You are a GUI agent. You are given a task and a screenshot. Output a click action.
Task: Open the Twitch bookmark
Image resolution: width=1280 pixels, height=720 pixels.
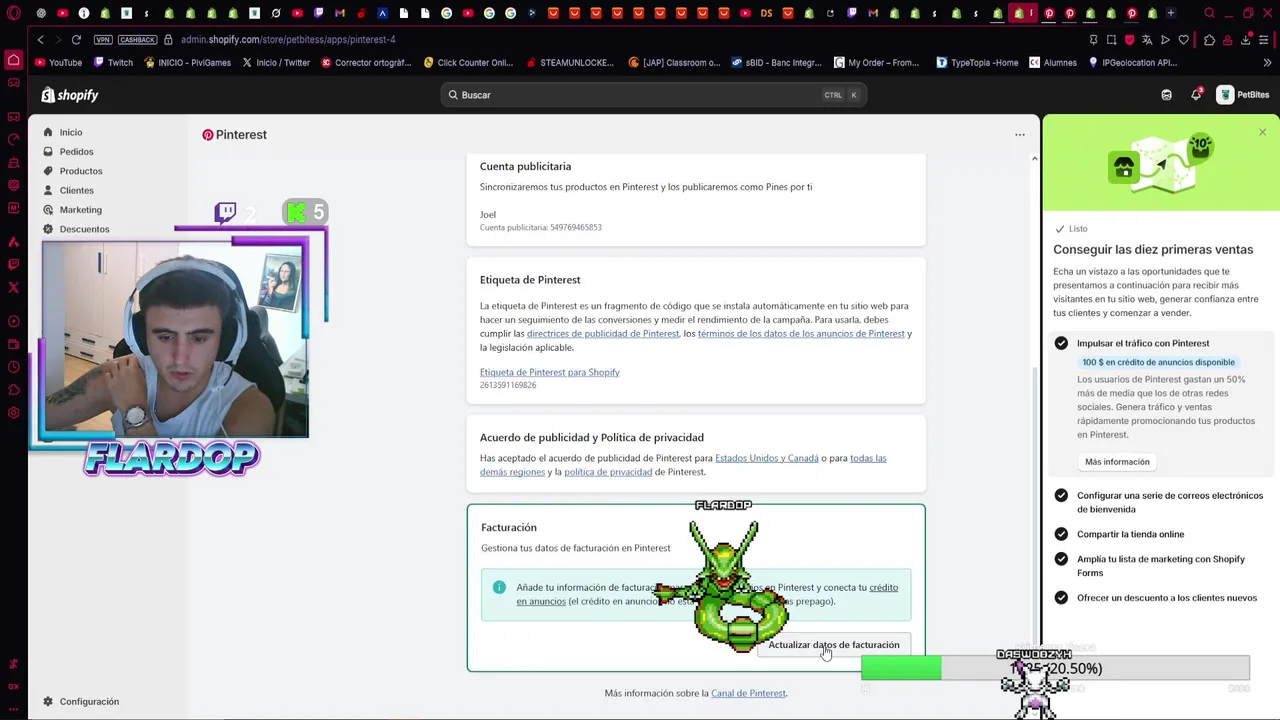click(x=113, y=62)
